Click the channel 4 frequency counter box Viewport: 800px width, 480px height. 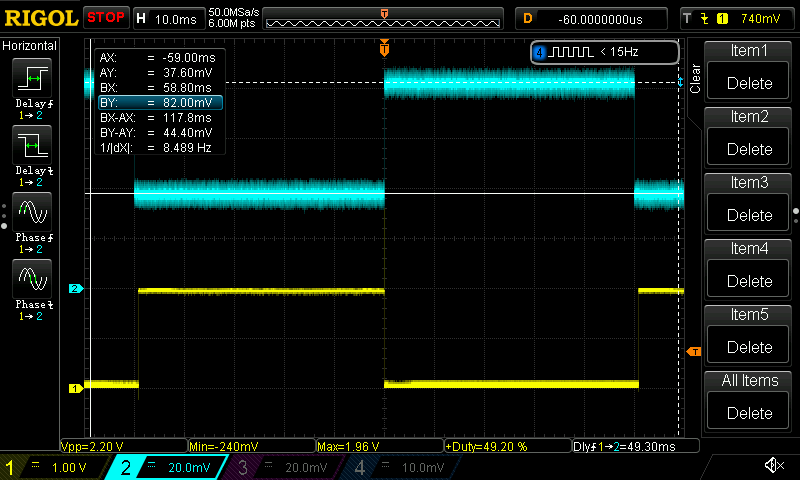(605, 52)
